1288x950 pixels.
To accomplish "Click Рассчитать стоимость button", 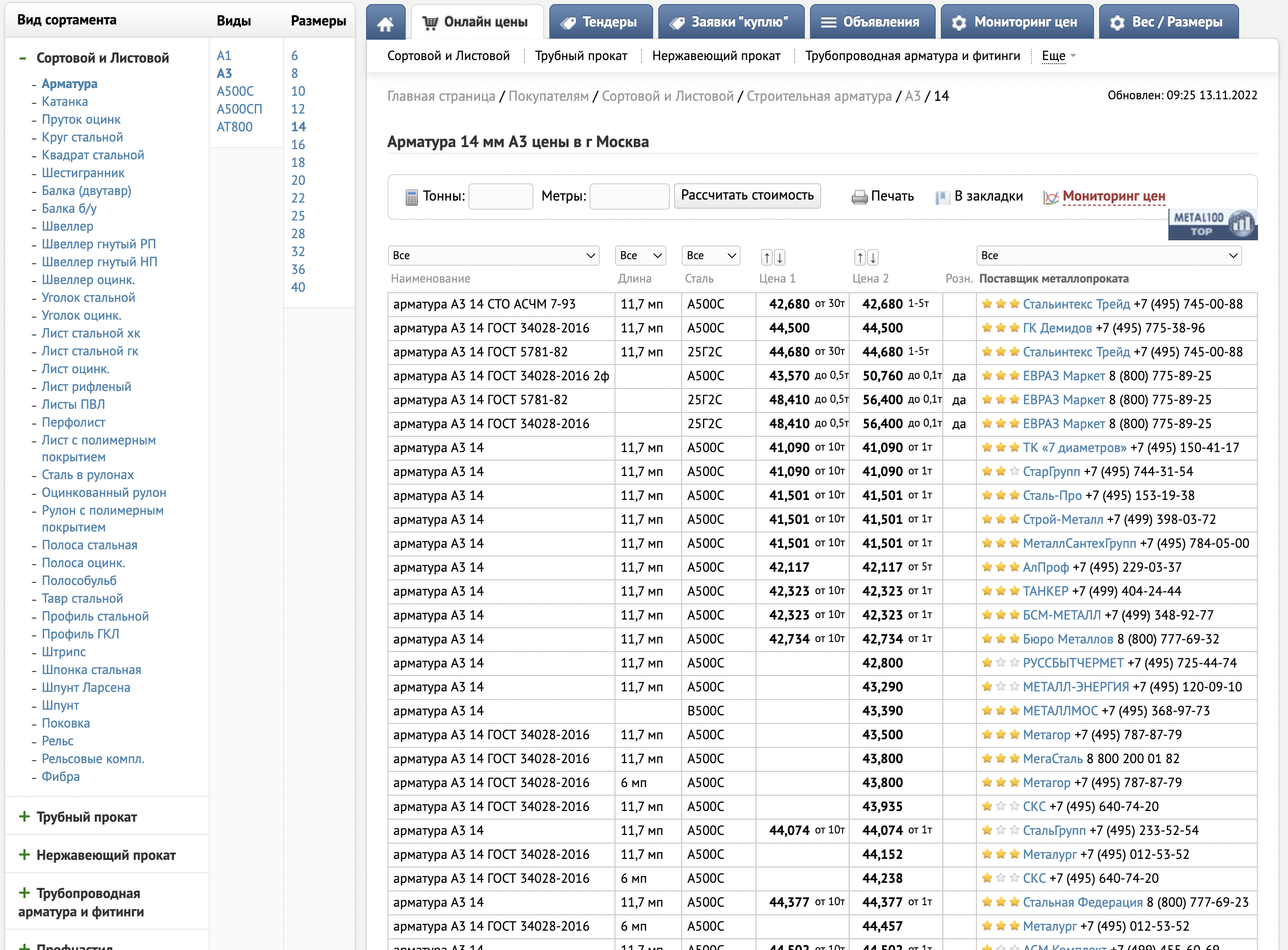I will (x=747, y=196).
